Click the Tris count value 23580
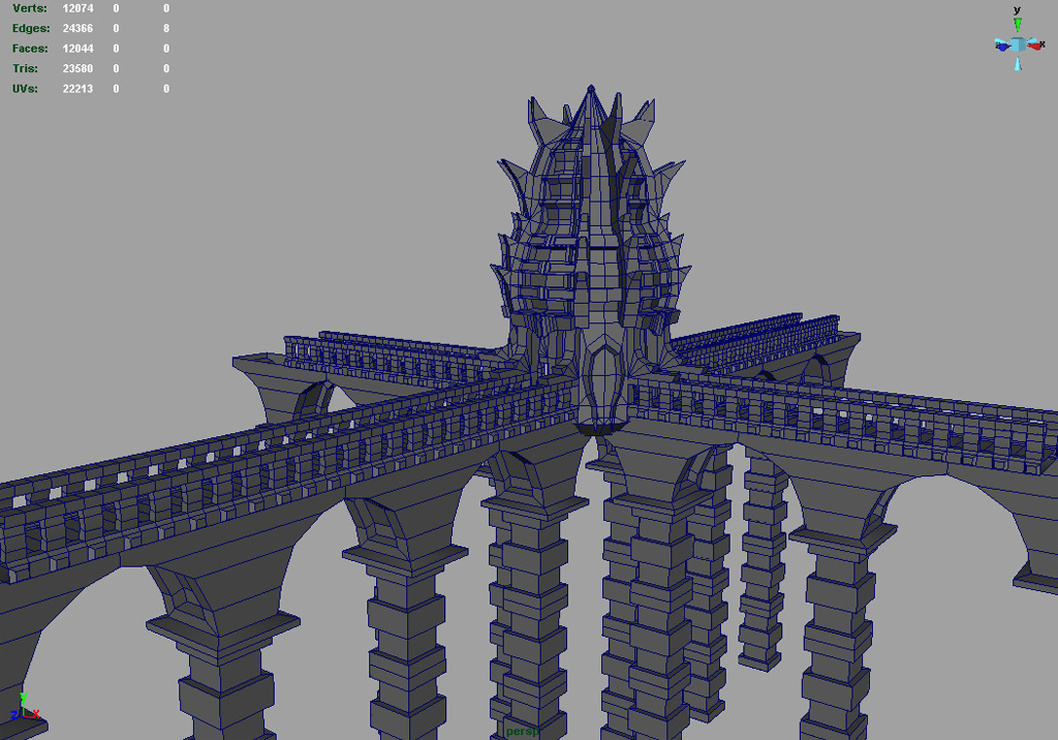Viewport: 1058px width, 740px height. pyautogui.click(x=78, y=69)
